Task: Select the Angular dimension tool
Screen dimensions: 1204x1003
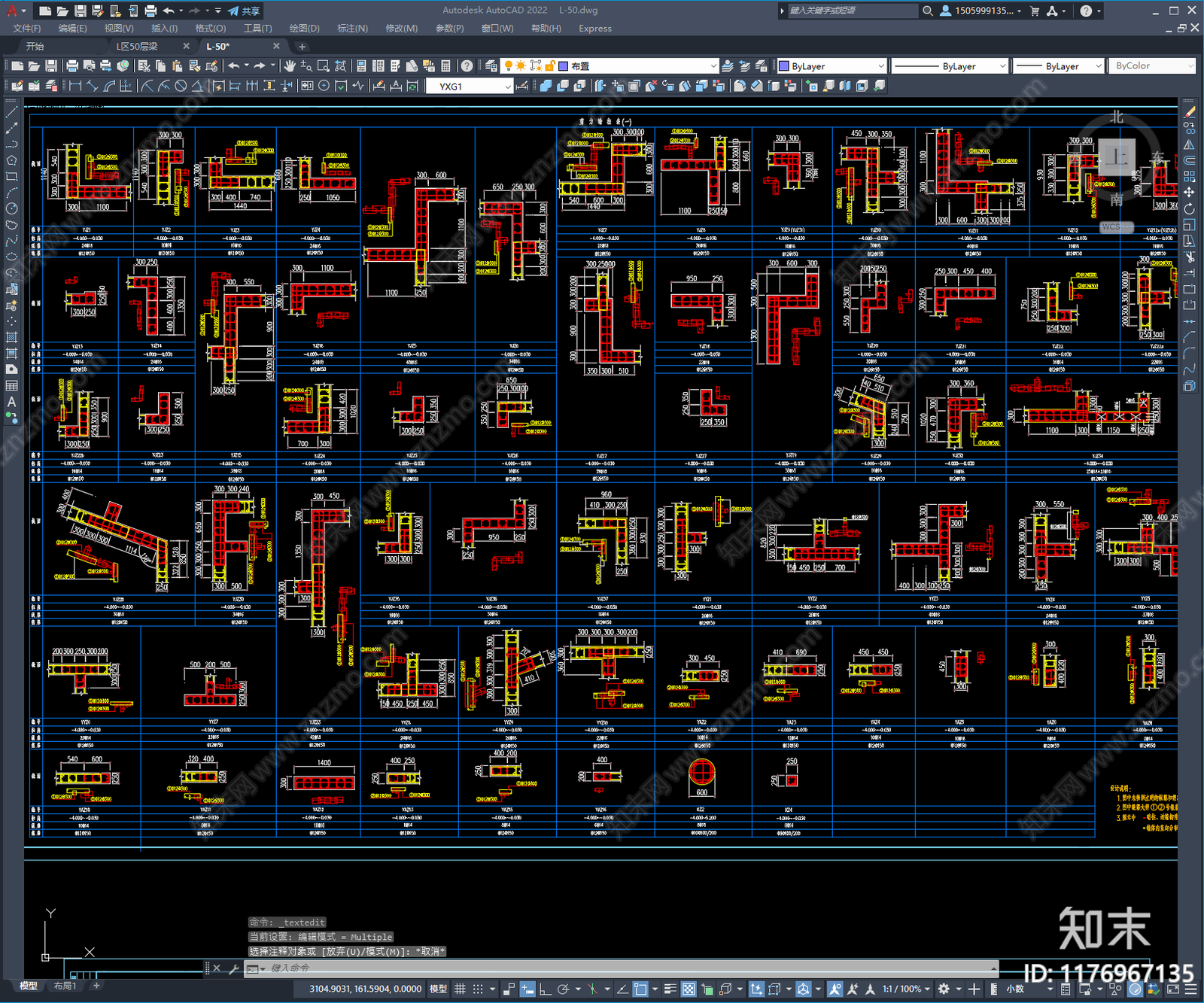Action: (198, 86)
